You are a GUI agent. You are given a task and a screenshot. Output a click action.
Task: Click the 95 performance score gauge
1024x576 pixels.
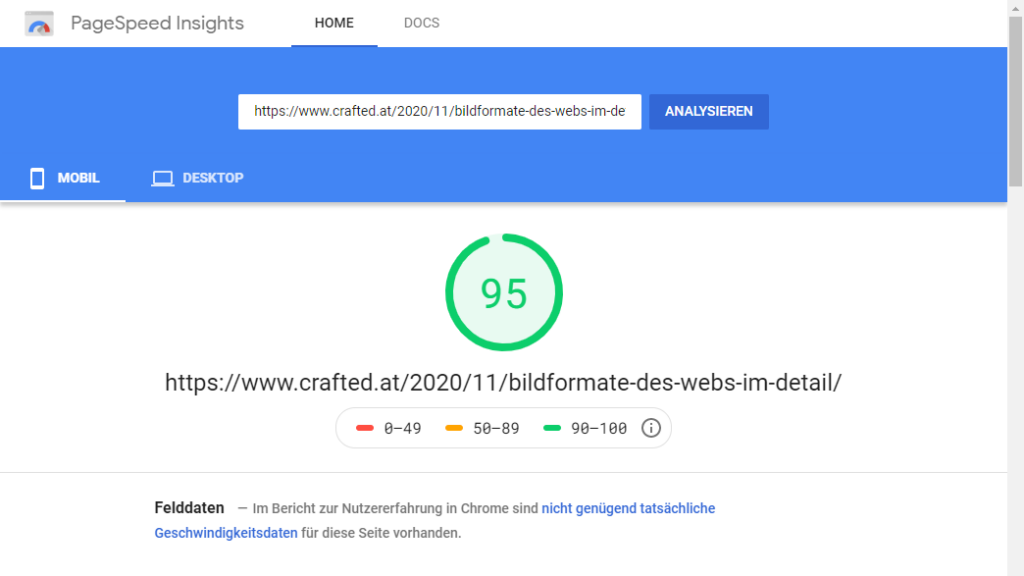[504, 293]
